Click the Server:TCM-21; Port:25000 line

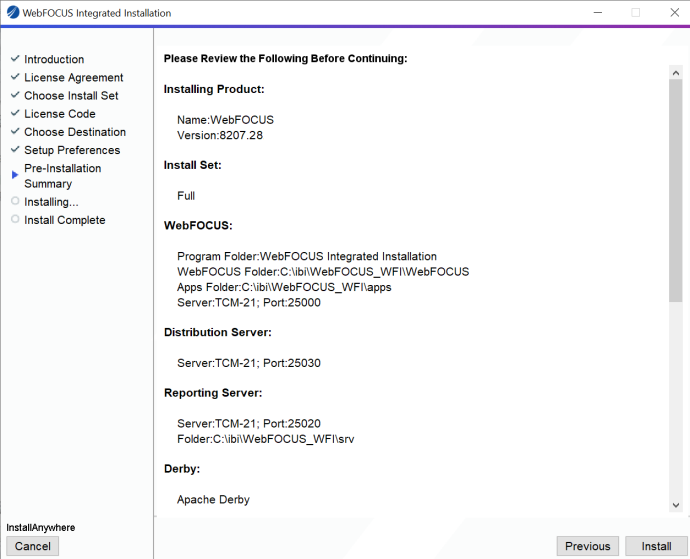click(249, 302)
